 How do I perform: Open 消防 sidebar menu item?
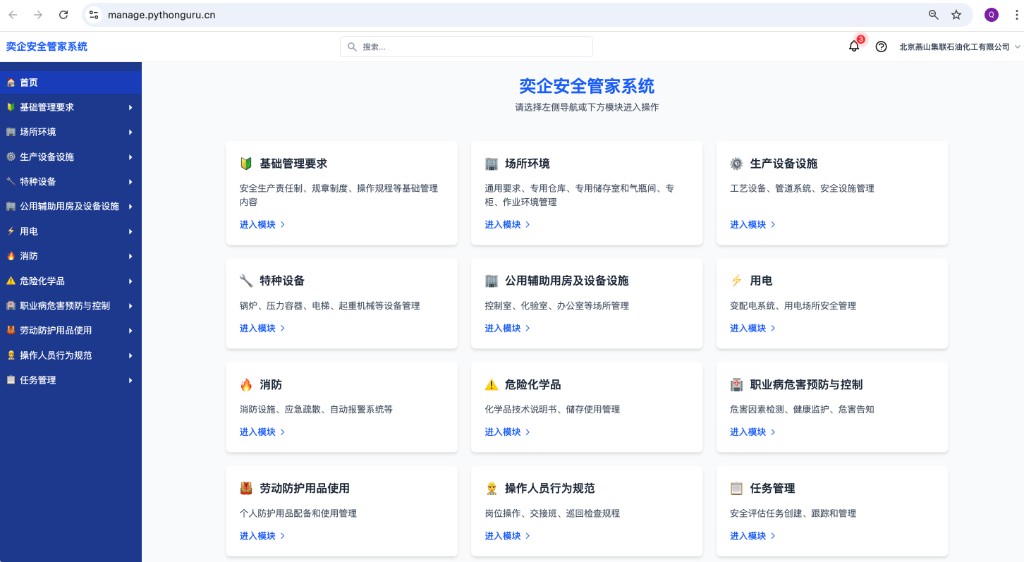coord(71,256)
